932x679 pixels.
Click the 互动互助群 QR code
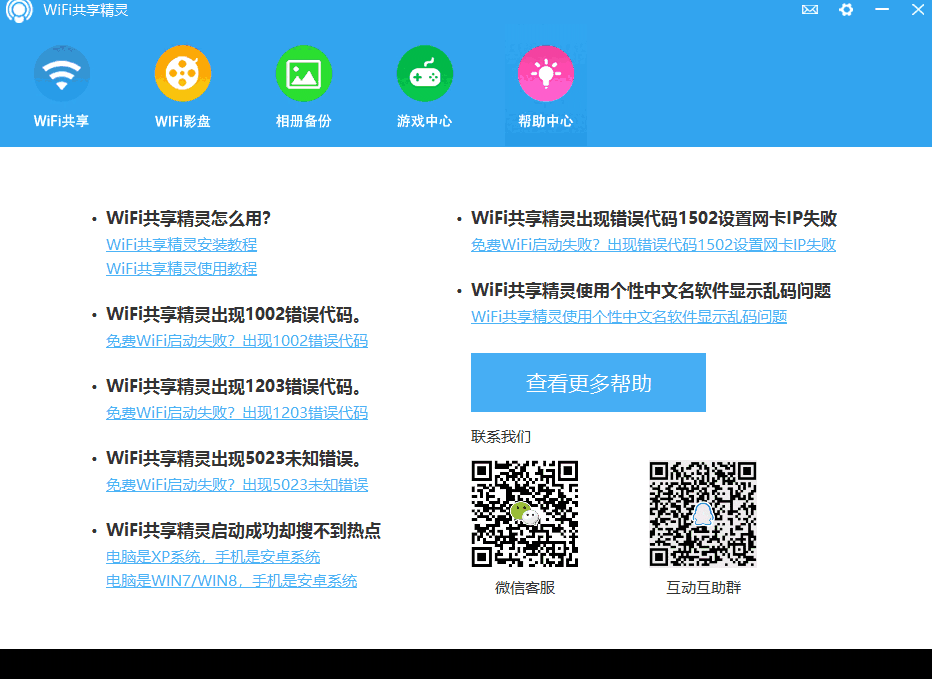coord(703,514)
